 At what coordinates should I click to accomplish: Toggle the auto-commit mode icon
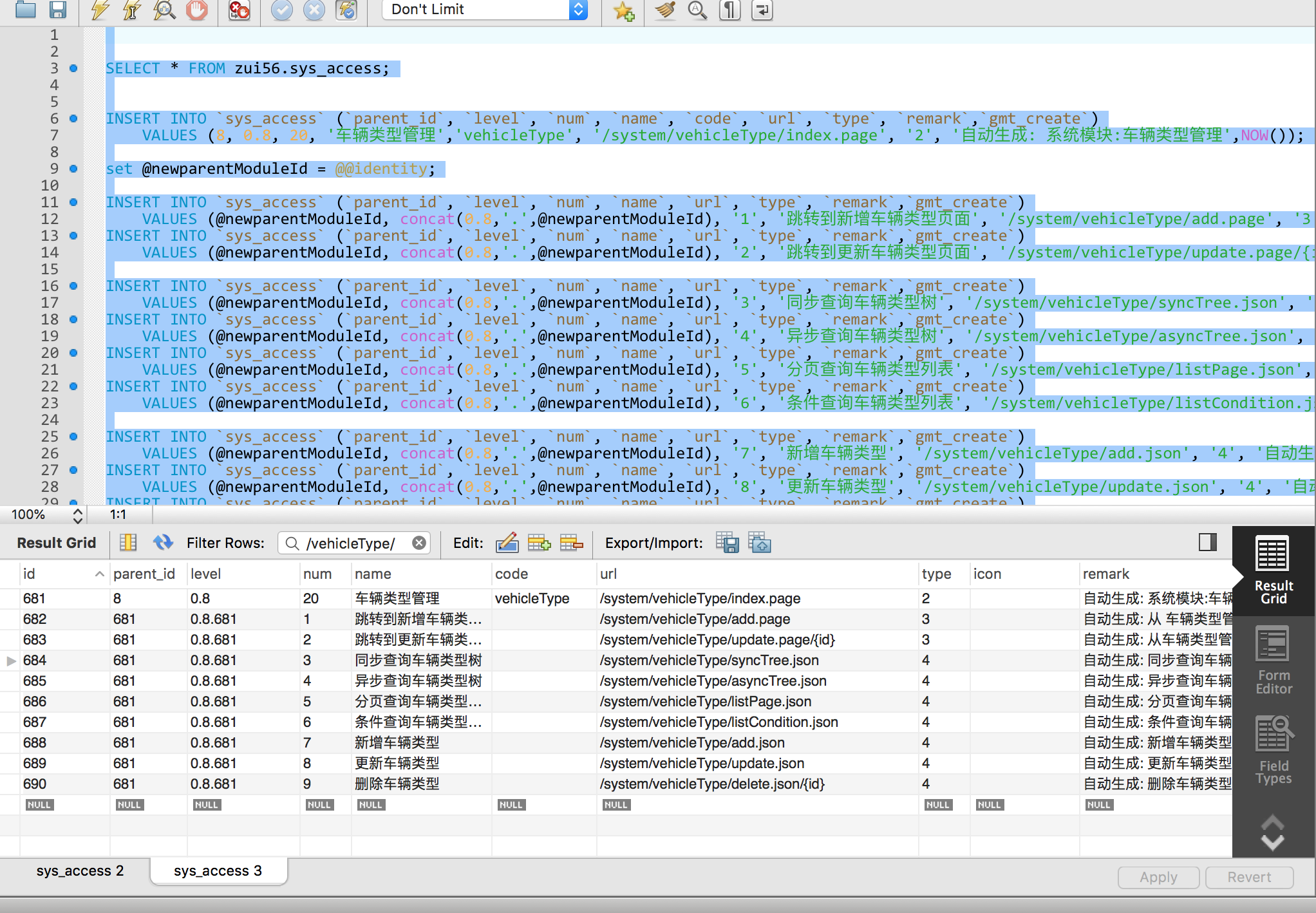(346, 10)
